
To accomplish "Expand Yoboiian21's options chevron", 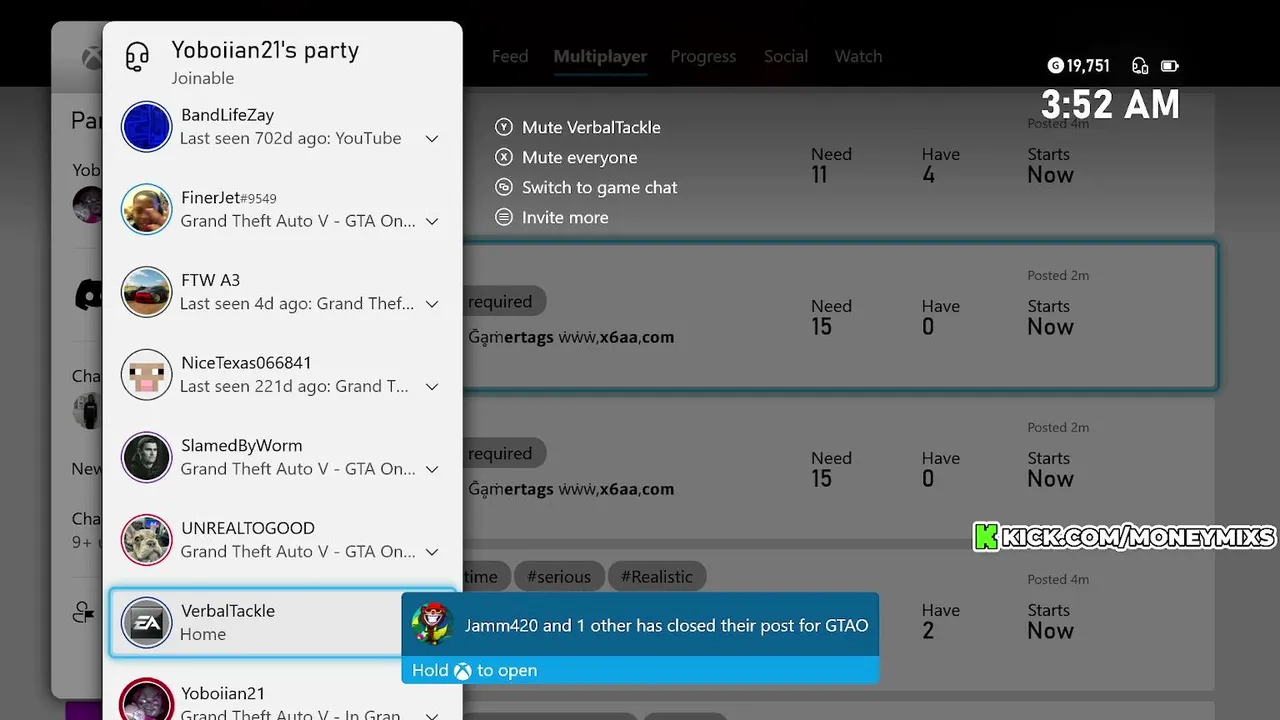I will click(432, 715).
